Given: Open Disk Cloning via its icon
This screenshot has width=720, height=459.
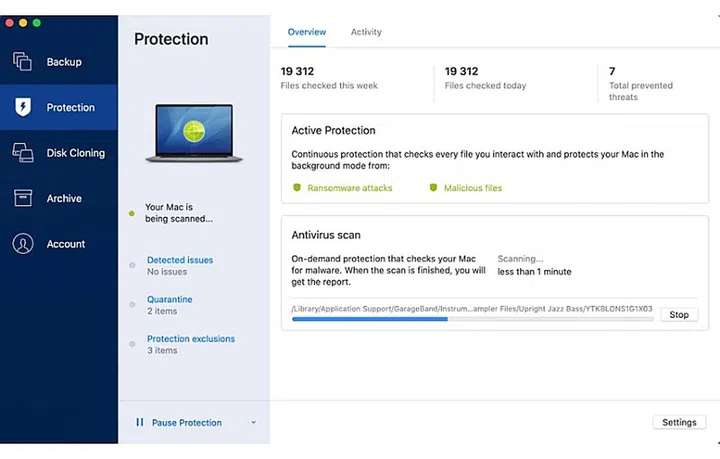Looking at the screenshot, I should click(x=22, y=153).
